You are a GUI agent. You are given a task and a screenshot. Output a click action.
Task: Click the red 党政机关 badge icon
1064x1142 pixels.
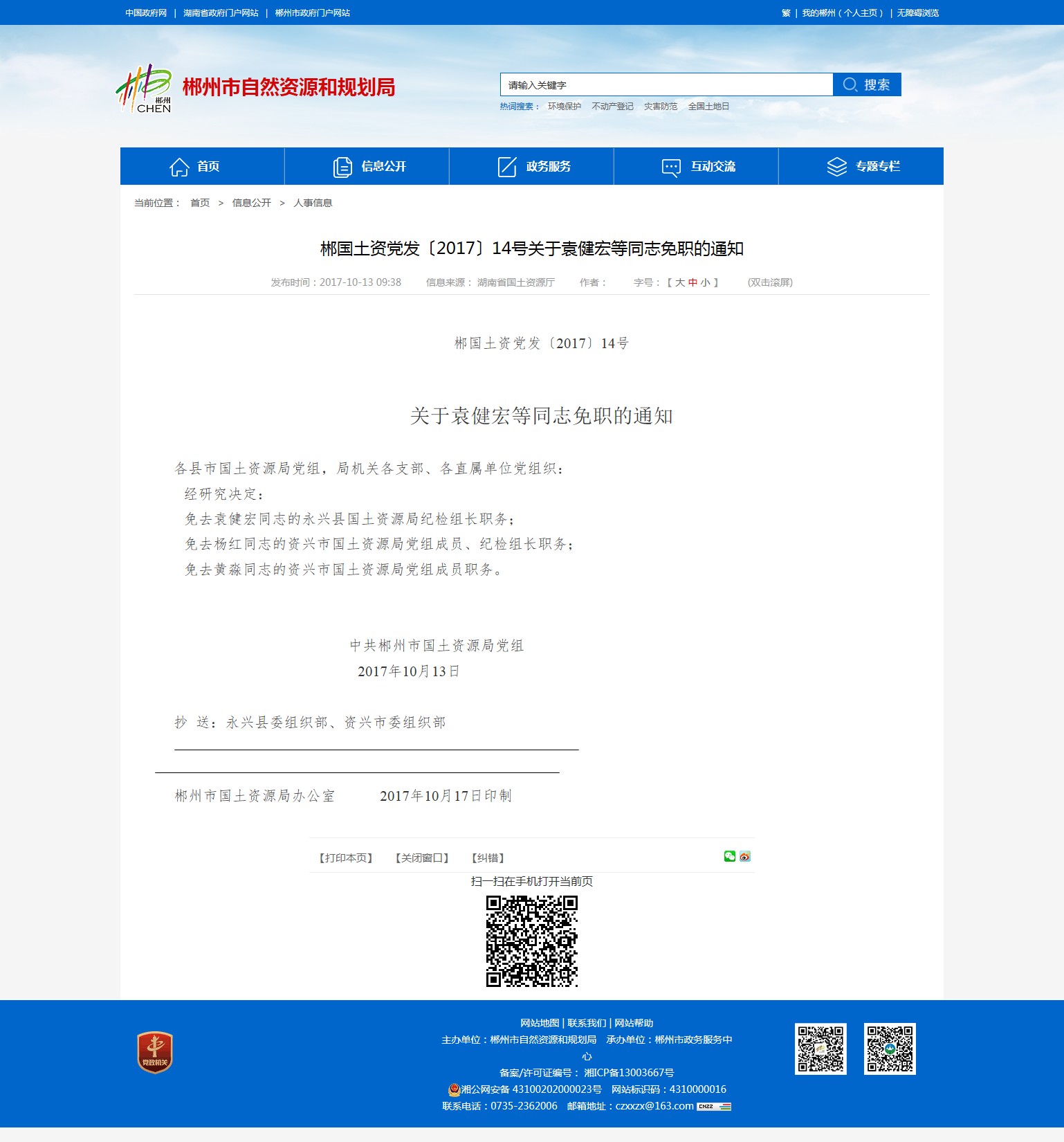(154, 1053)
